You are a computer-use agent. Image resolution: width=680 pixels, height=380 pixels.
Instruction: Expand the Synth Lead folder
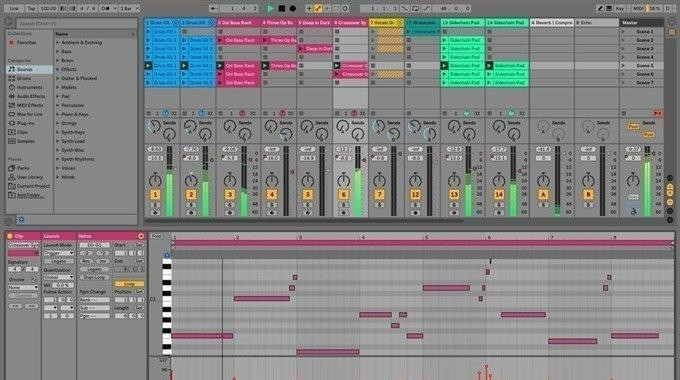tap(58, 141)
